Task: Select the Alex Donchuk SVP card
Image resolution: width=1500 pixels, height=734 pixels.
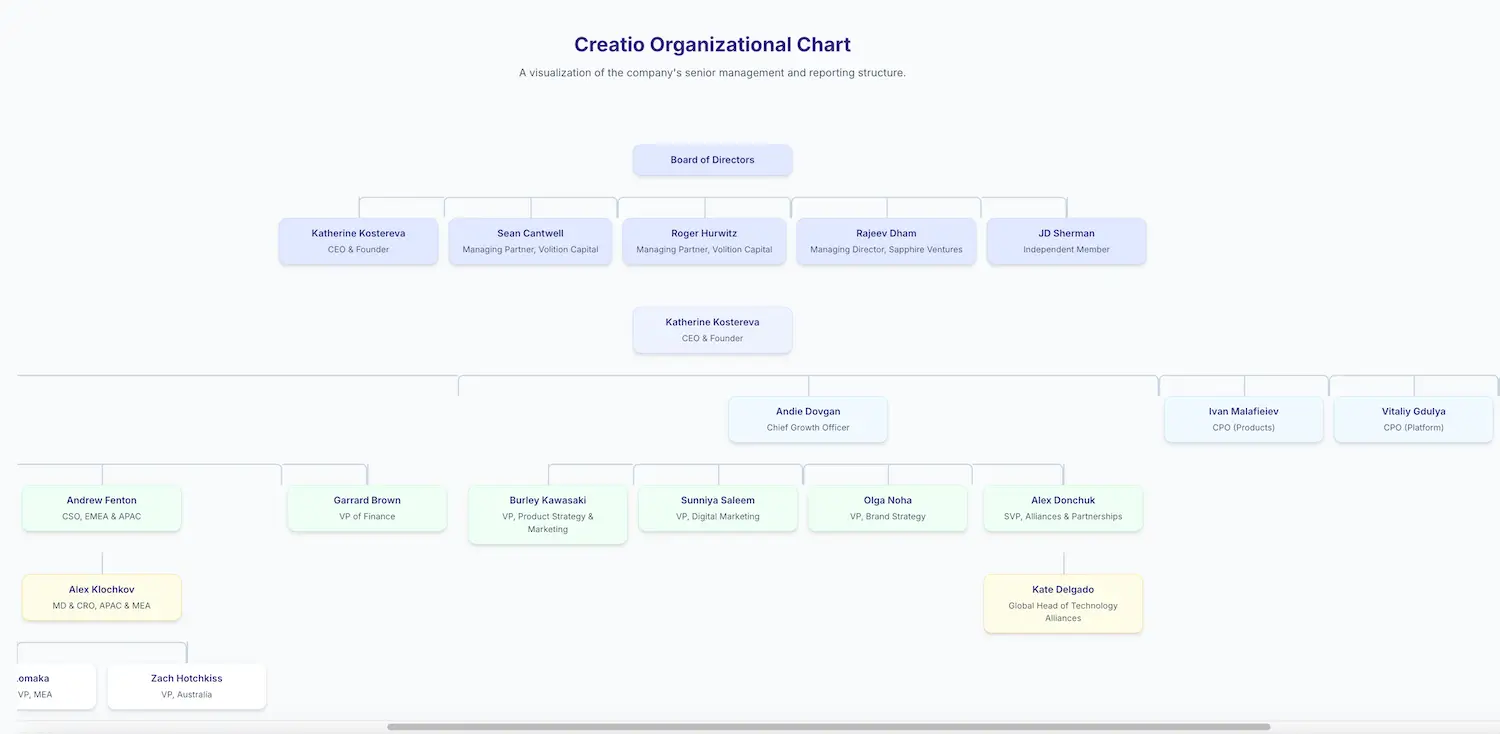Action: tap(1063, 508)
